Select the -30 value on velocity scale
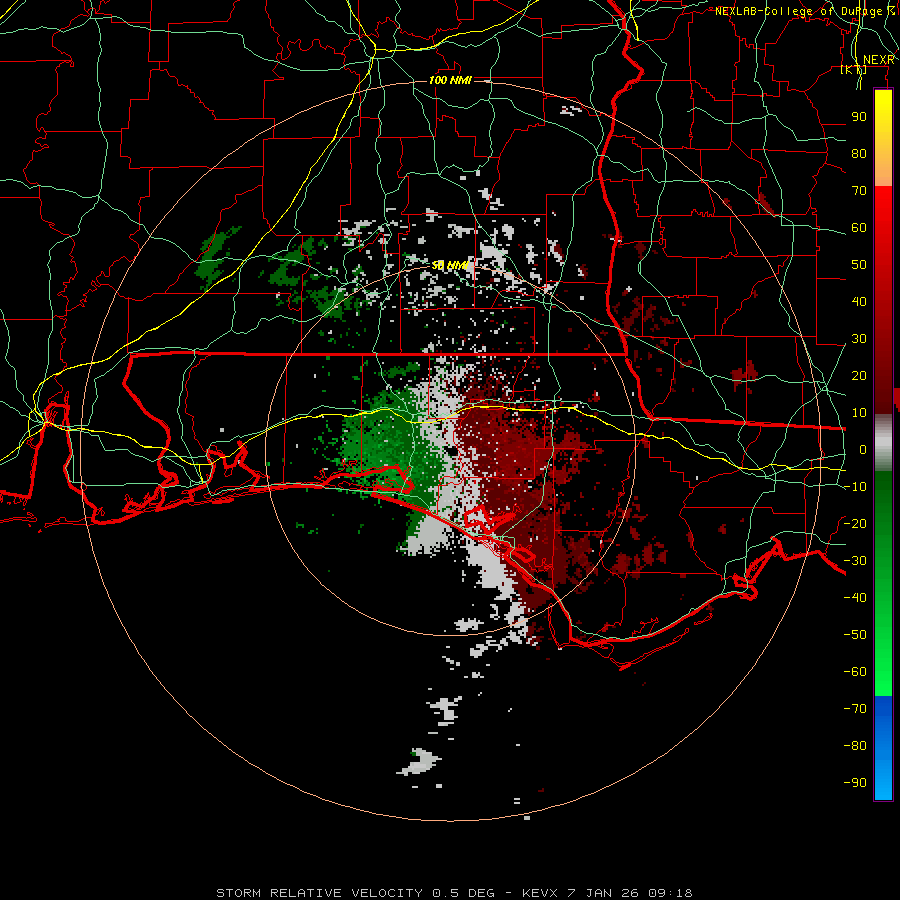The height and width of the screenshot is (900, 900). (x=855, y=561)
